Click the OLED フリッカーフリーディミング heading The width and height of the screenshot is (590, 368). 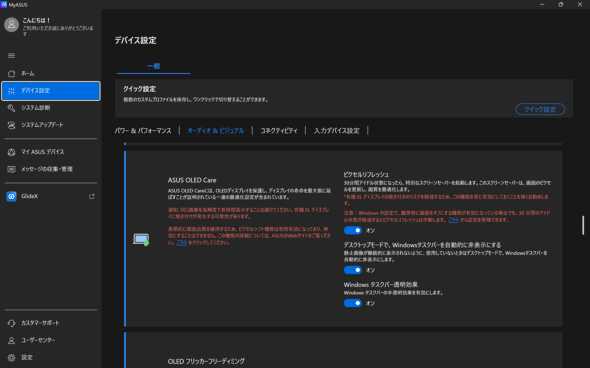pyautogui.click(x=206, y=361)
